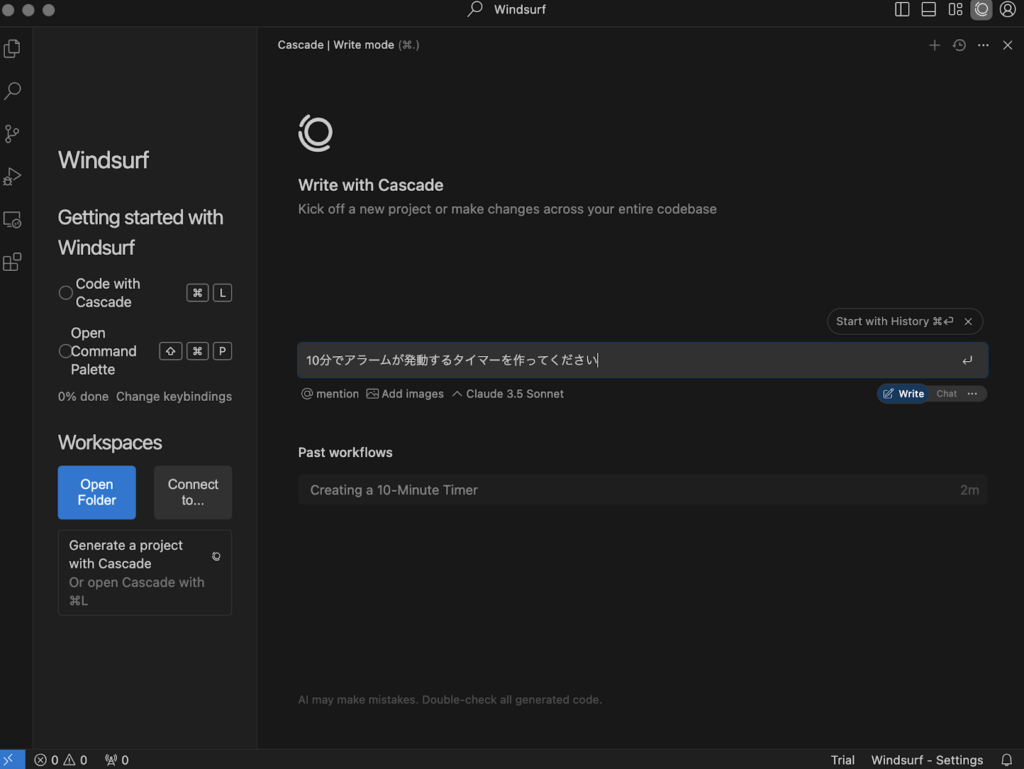Open past workflow Creating a 10-Minute Timer
Image resolution: width=1024 pixels, height=769 pixels.
[x=643, y=490]
